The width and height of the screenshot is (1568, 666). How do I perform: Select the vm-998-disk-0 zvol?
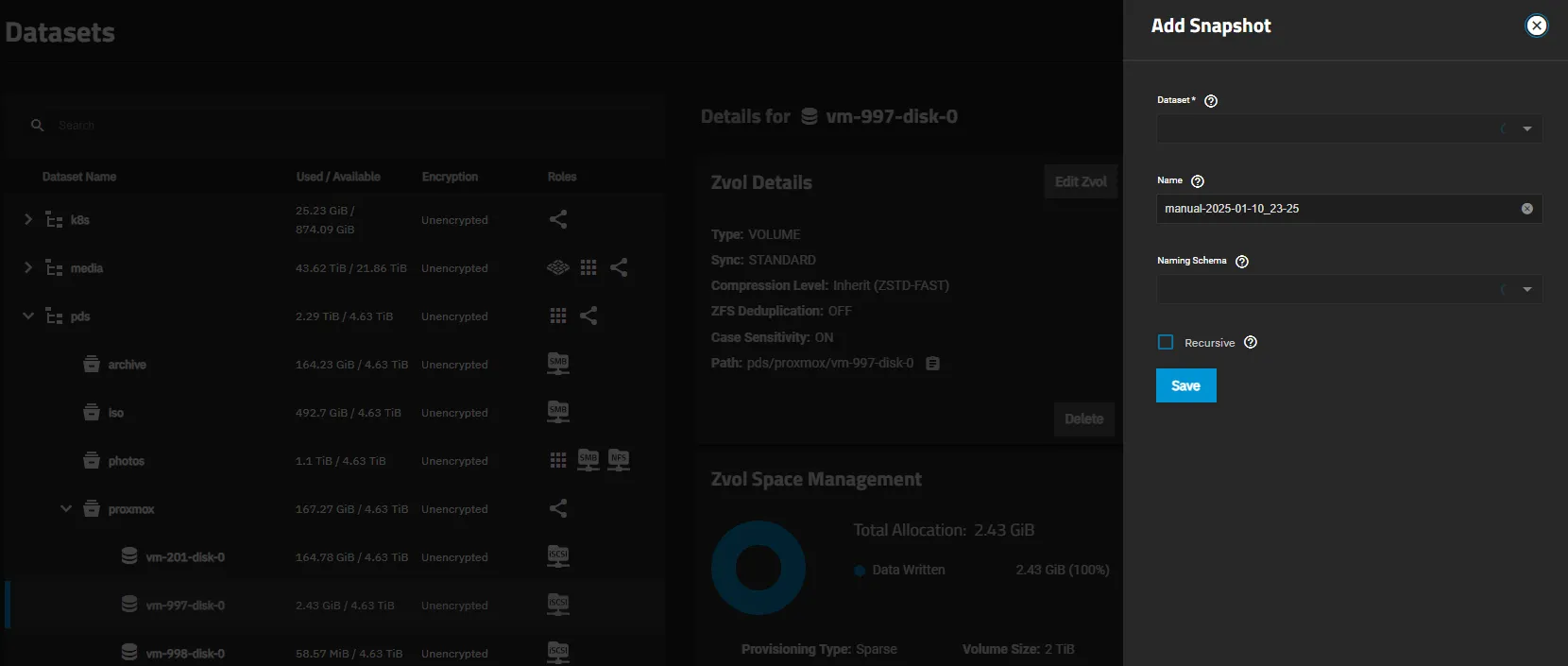185,654
